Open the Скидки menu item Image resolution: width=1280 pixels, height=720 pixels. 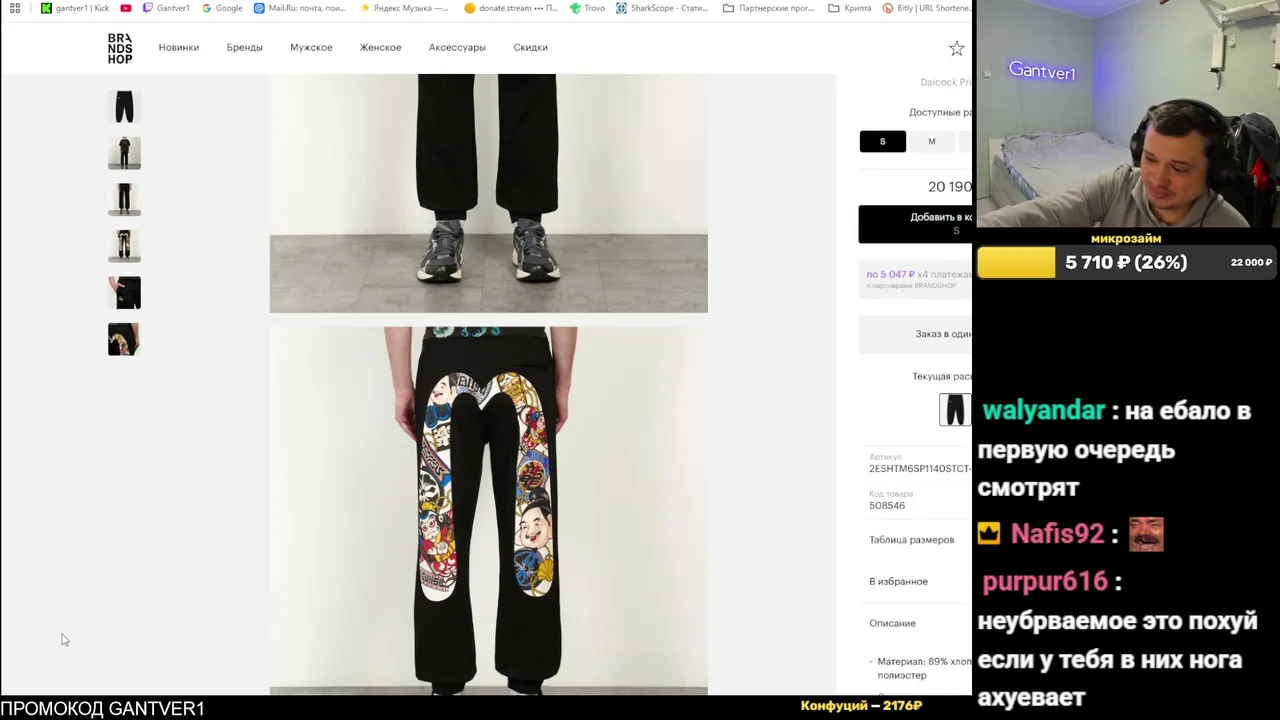pos(530,47)
